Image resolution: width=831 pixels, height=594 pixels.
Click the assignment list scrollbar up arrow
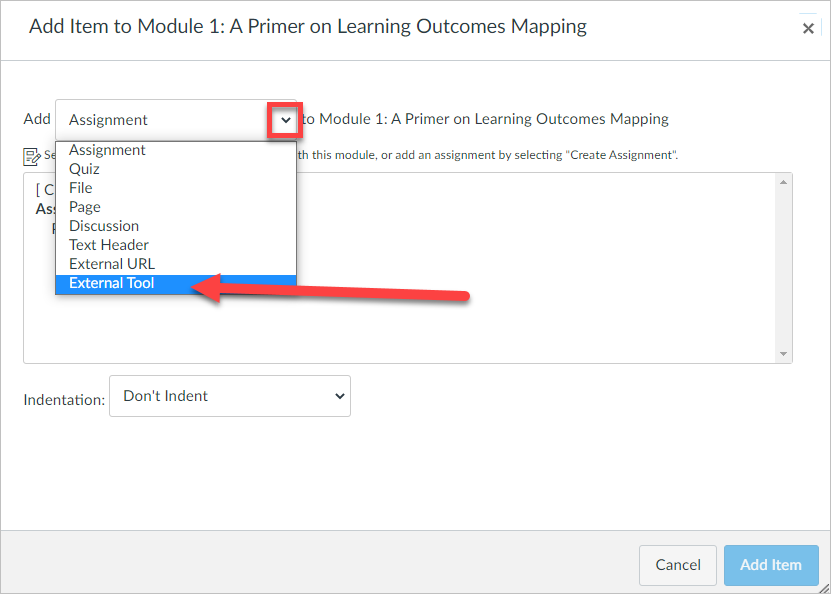pos(783,182)
